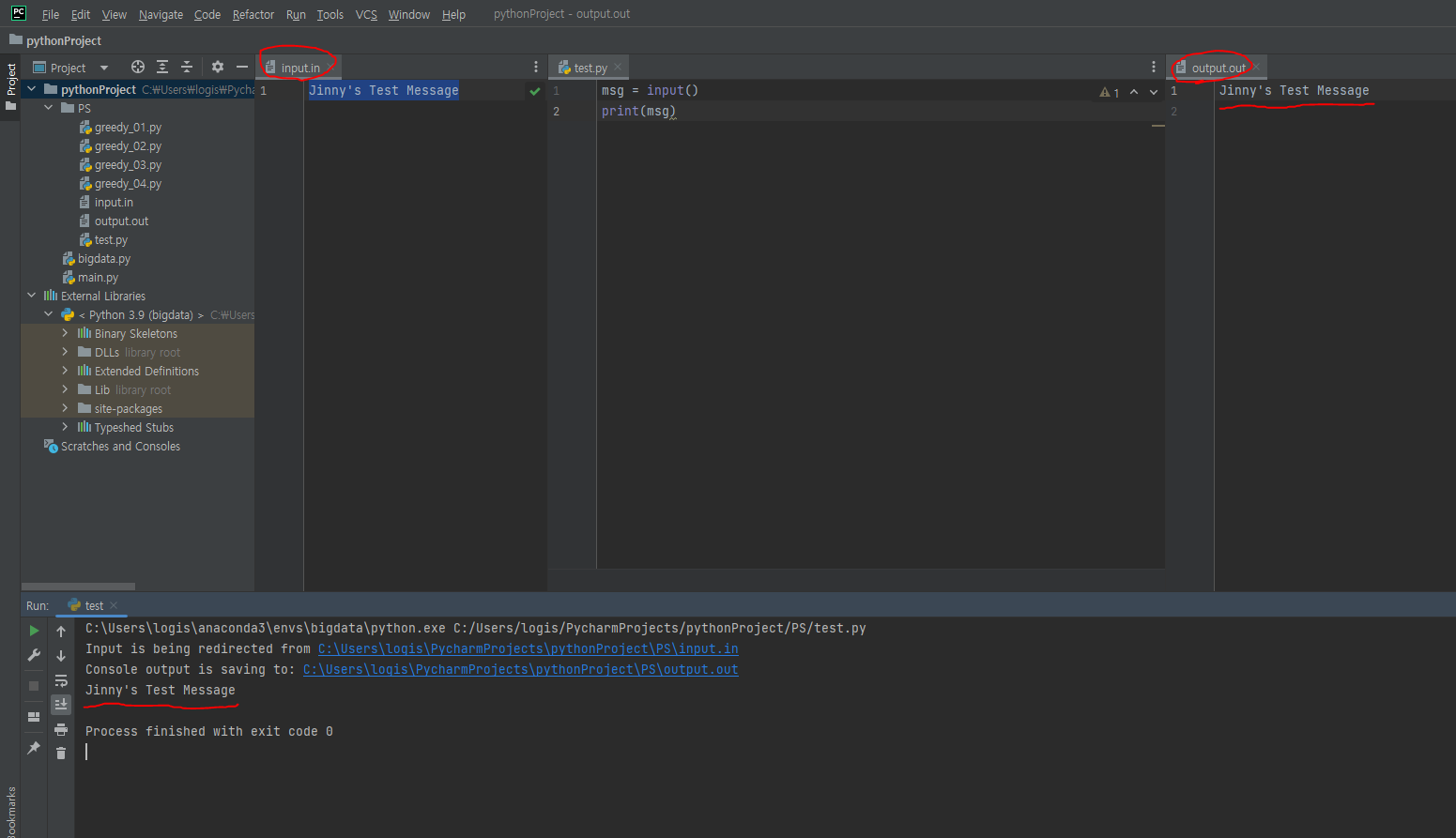Expand site-packages folder
Image resolution: width=1456 pixels, height=838 pixels.
coord(65,408)
